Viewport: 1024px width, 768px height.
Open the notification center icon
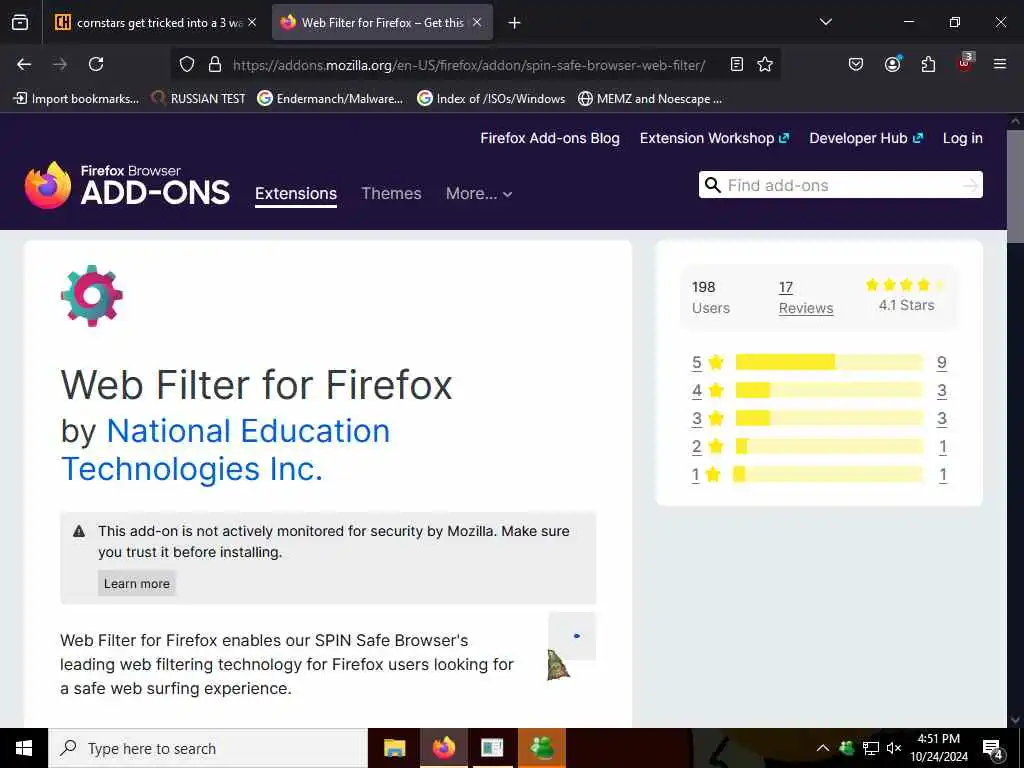tap(993, 749)
